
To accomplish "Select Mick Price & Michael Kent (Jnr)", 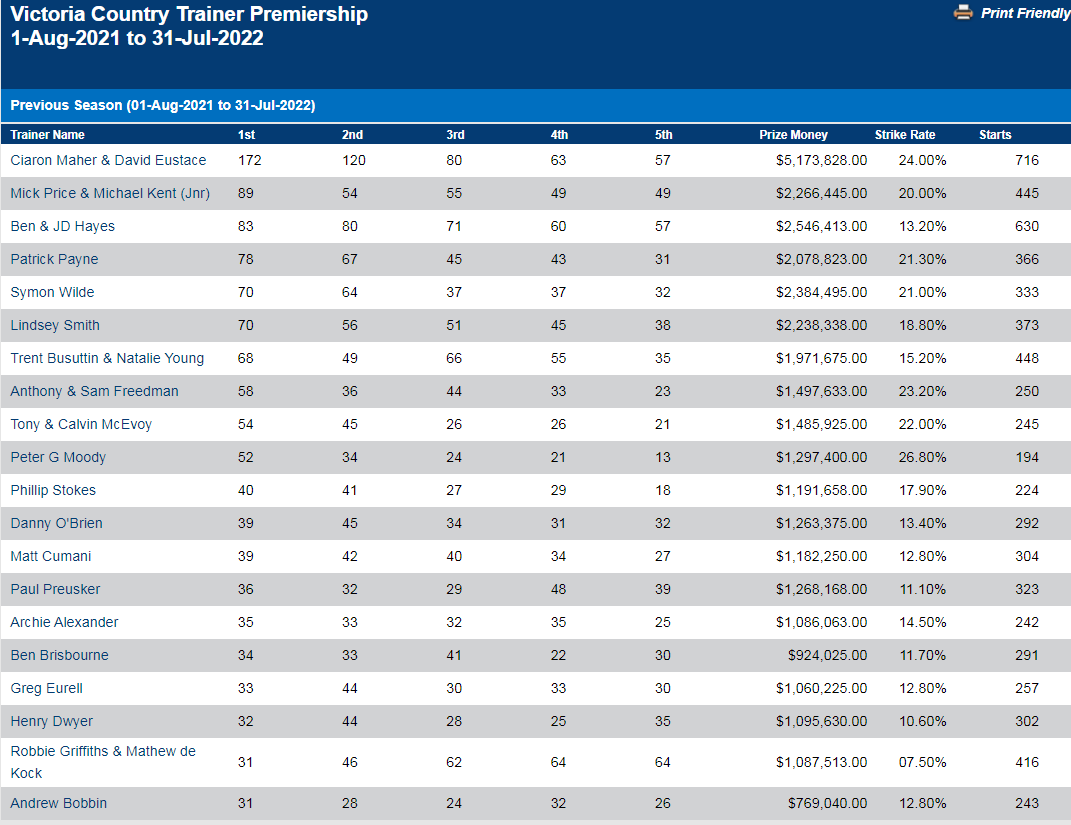I will point(110,193).
